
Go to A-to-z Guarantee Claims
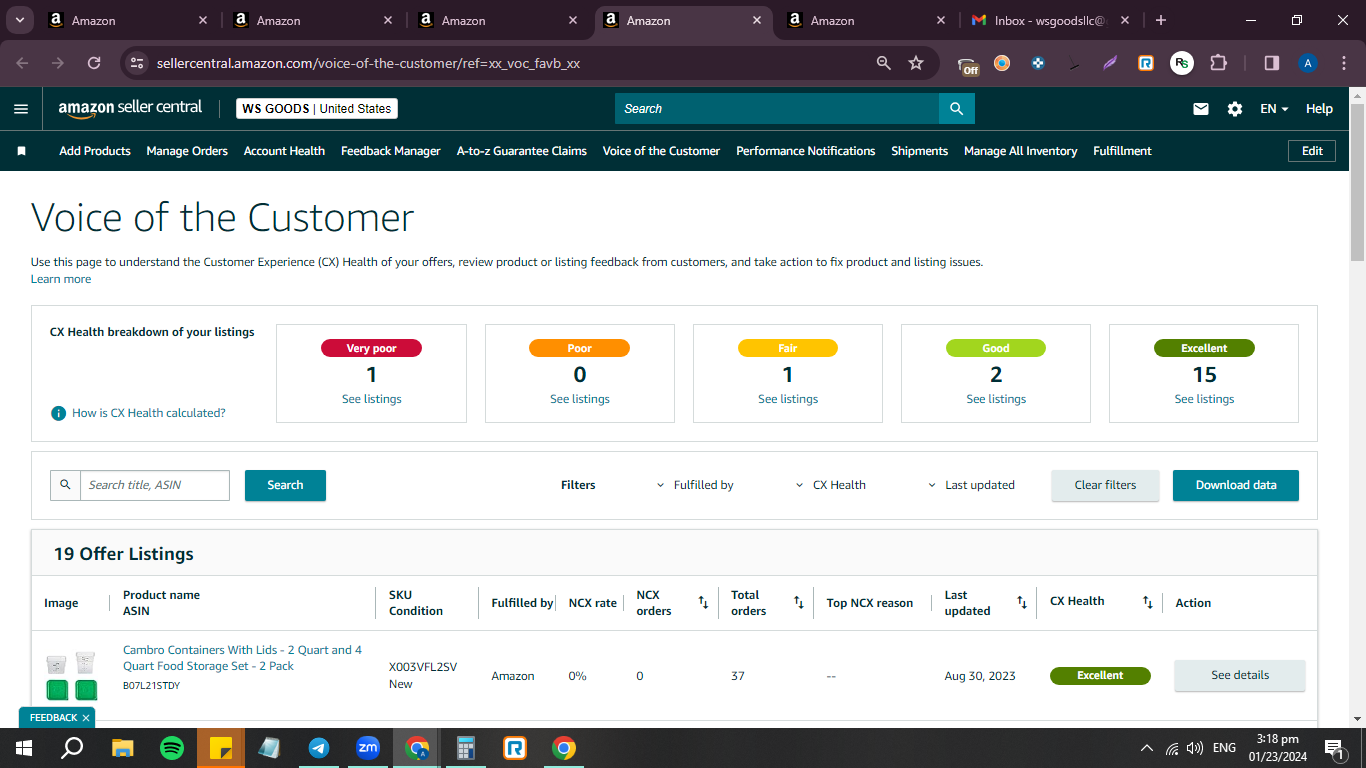pos(522,151)
